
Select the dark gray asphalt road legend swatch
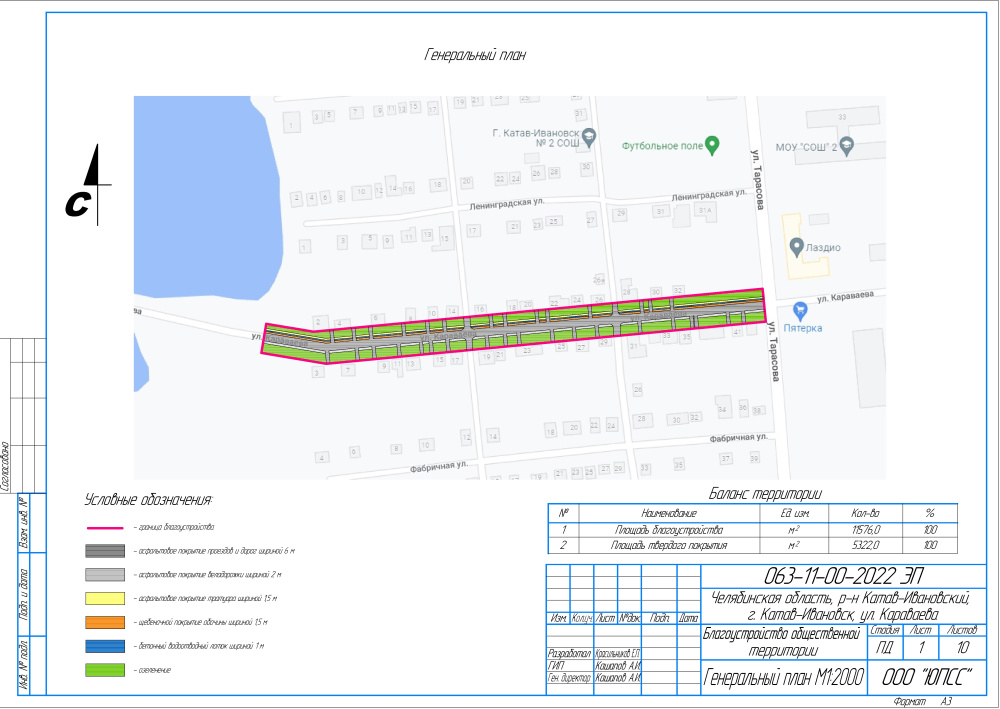tap(107, 551)
